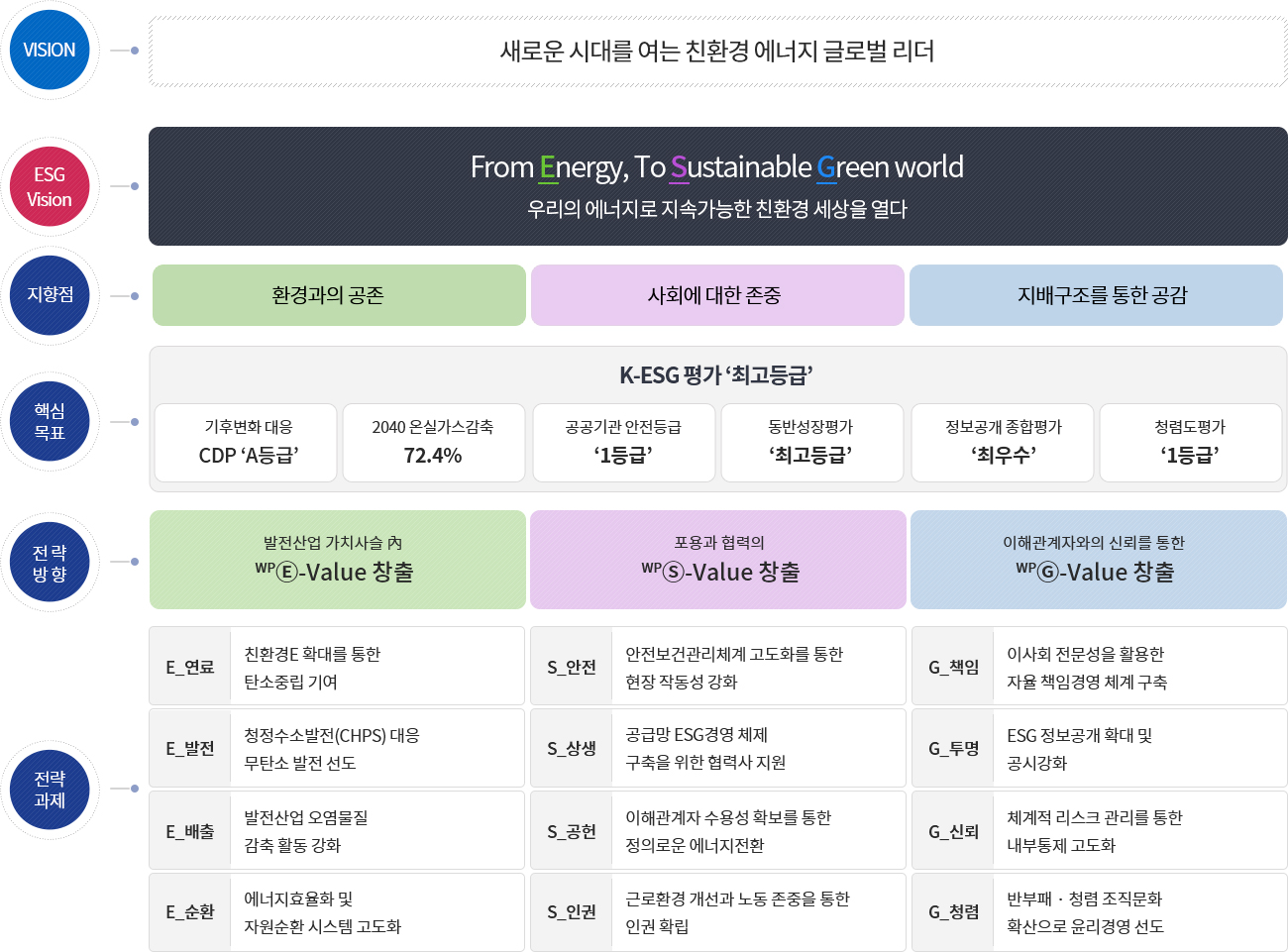The width and height of the screenshot is (1288, 952).
Task: Toggle the 사회에 대한 존중 purple box
Action: click(x=718, y=294)
